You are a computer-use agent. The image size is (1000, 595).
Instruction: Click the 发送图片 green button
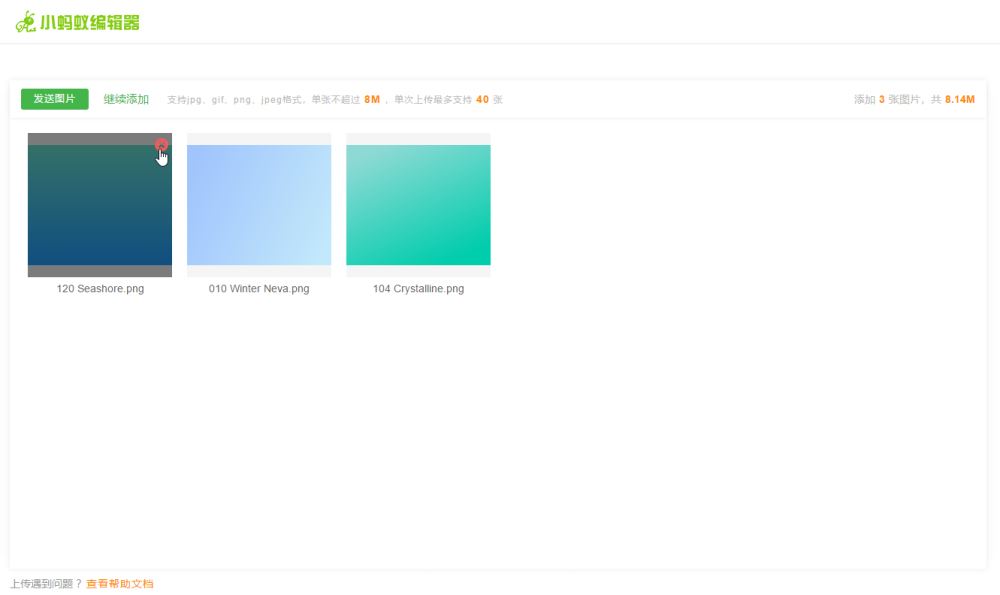(55, 99)
